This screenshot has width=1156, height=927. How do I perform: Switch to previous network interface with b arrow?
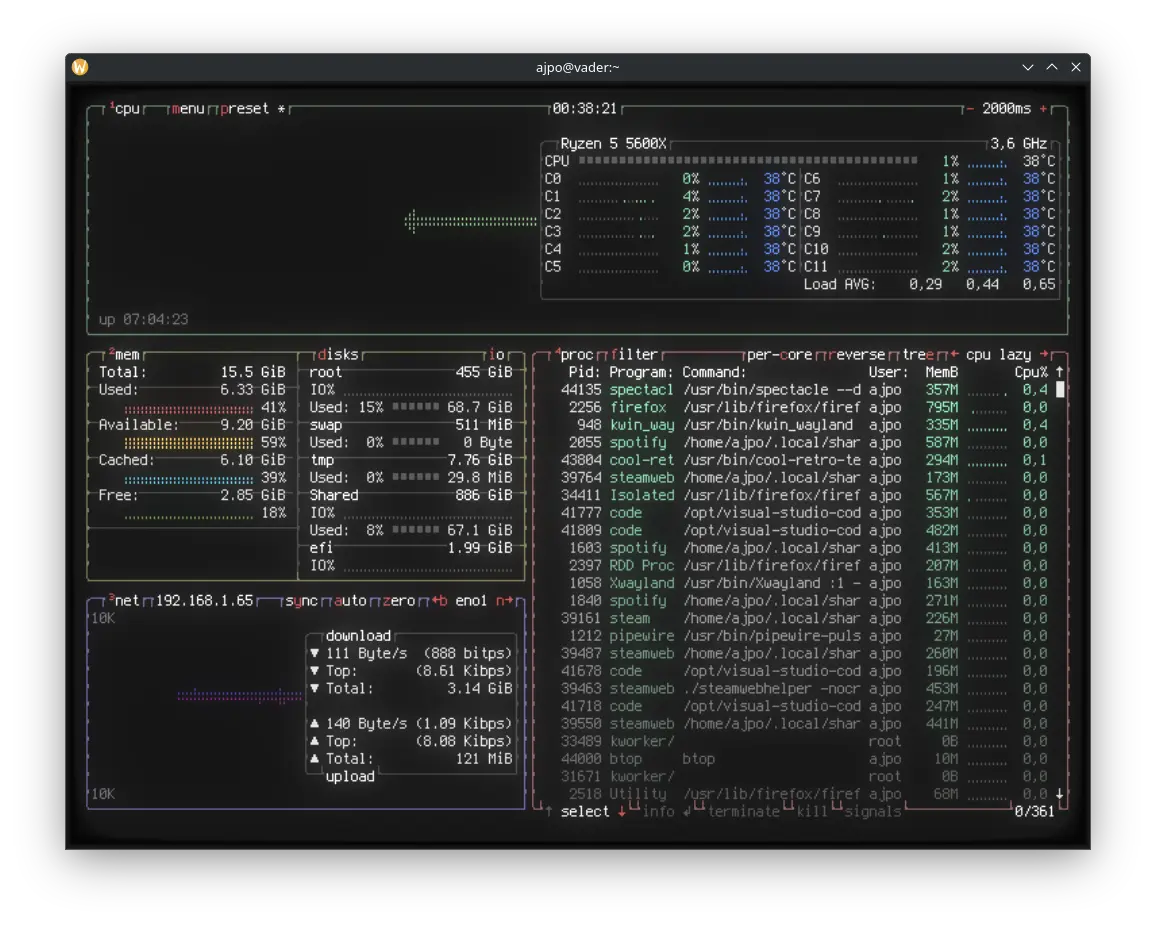tap(439, 601)
